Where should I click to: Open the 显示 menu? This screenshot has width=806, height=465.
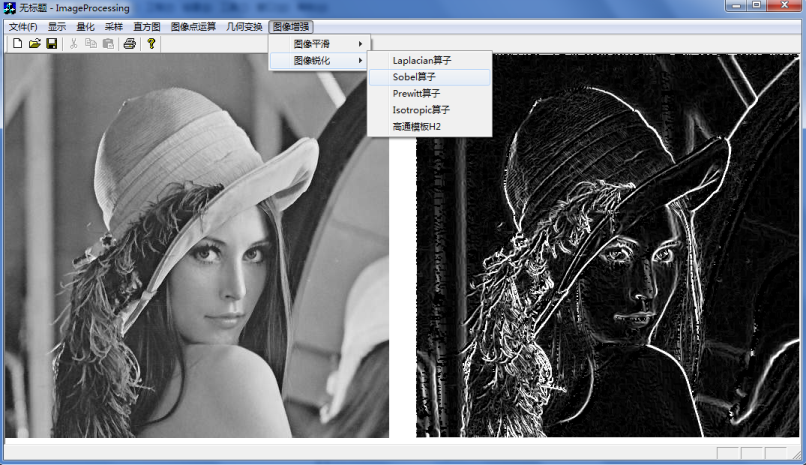pos(57,27)
